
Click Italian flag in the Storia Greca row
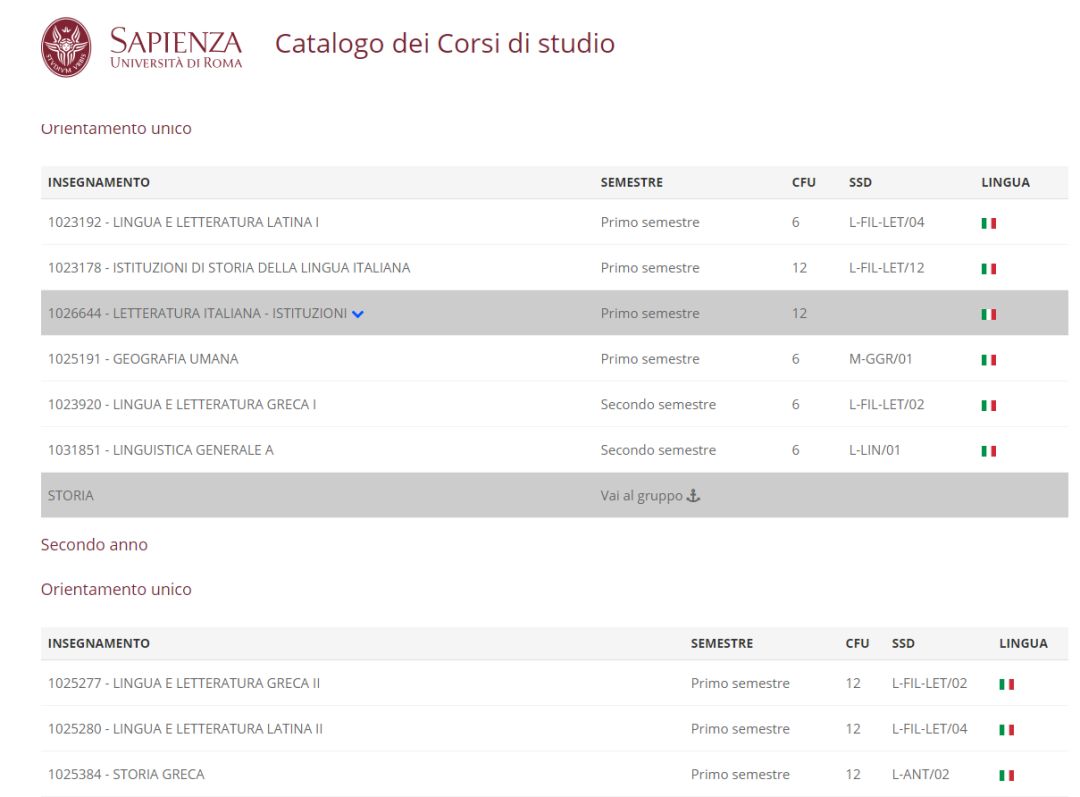point(1006,775)
